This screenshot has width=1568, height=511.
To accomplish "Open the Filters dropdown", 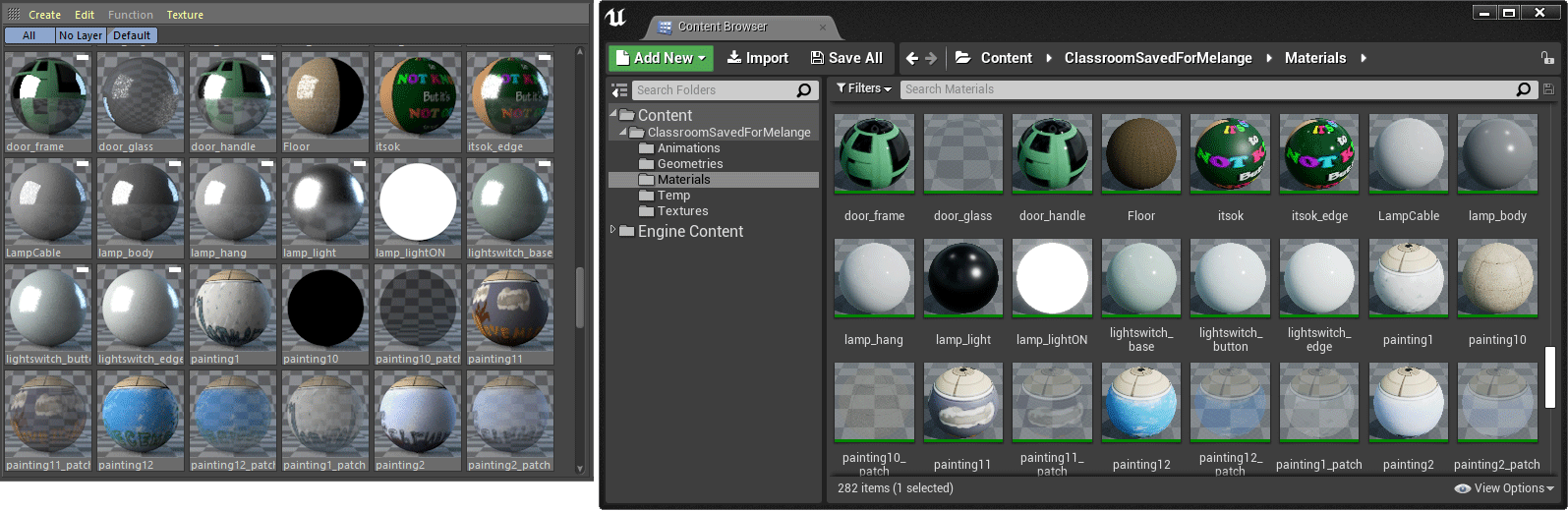I will point(864,88).
